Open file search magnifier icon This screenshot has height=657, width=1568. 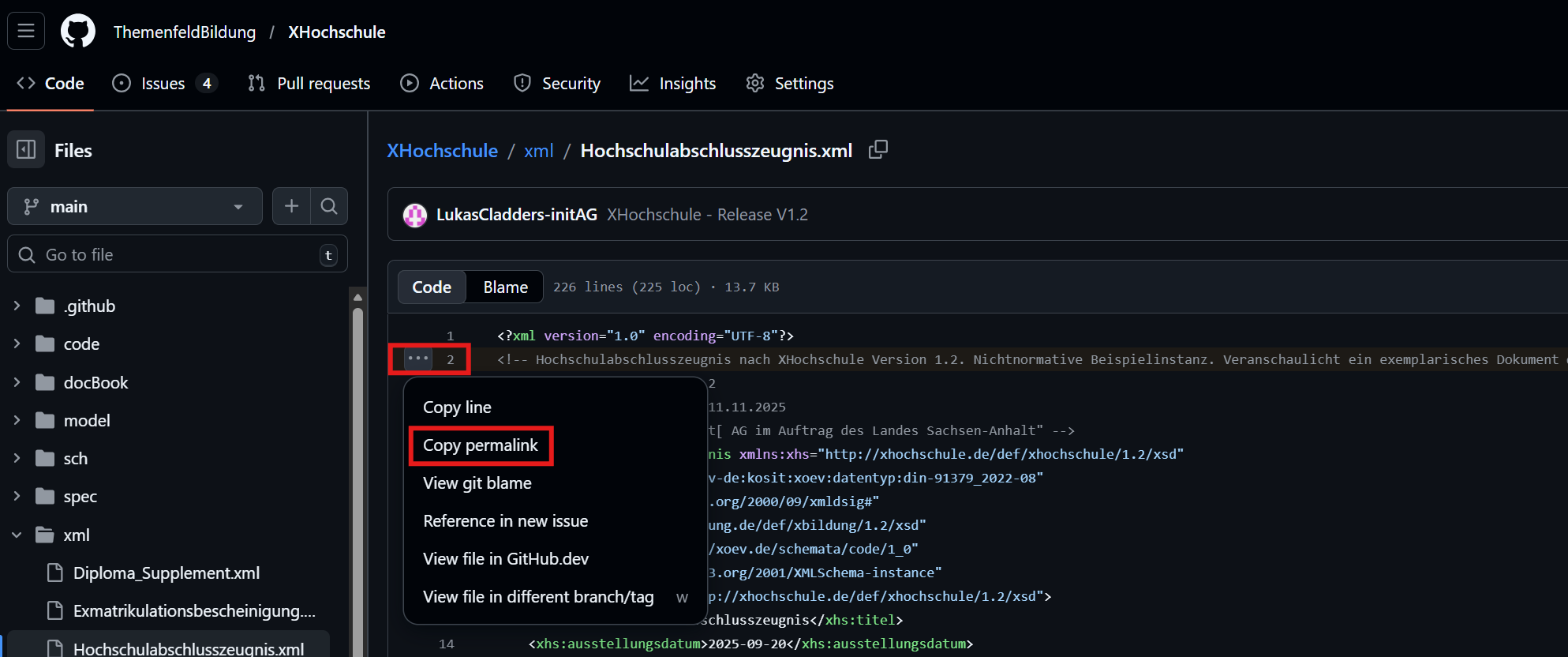click(x=329, y=206)
